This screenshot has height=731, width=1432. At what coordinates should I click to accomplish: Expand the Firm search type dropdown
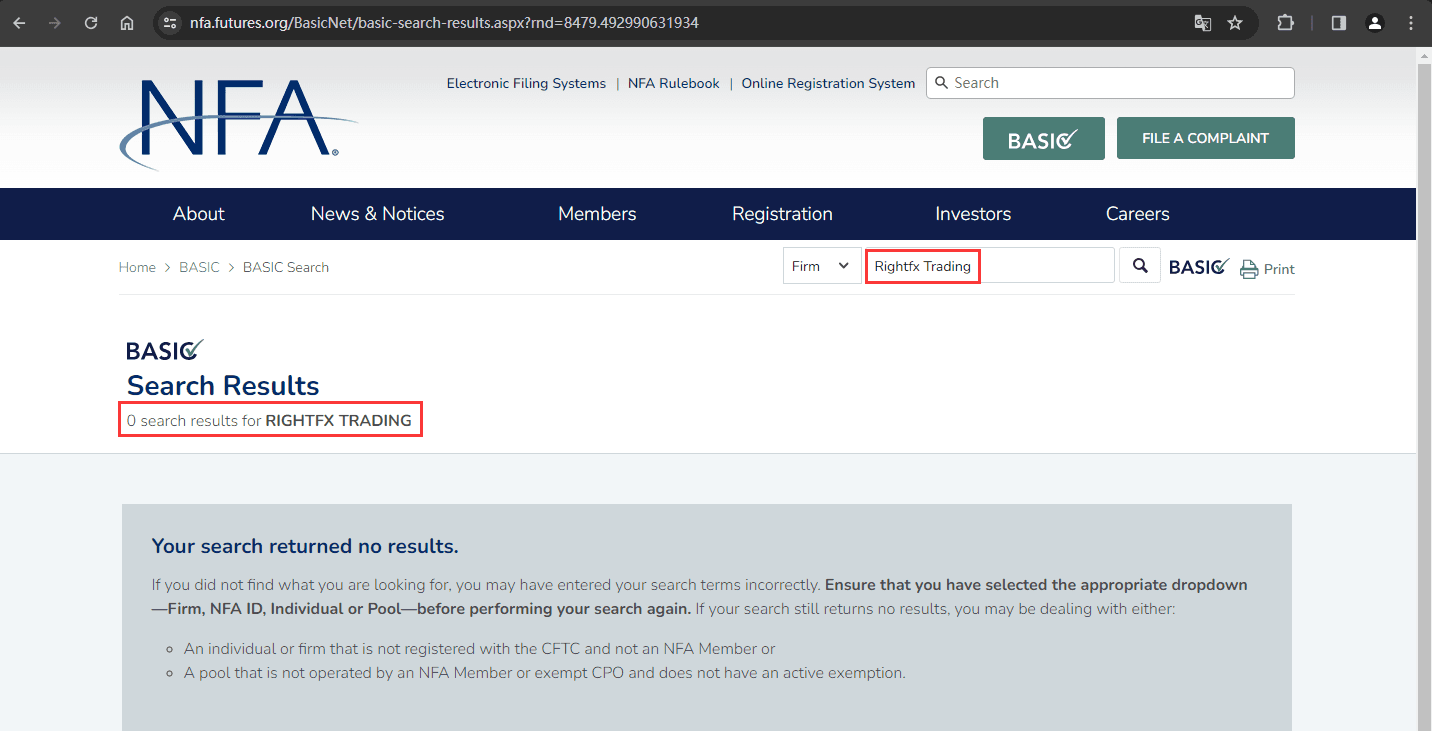(x=822, y=266)
